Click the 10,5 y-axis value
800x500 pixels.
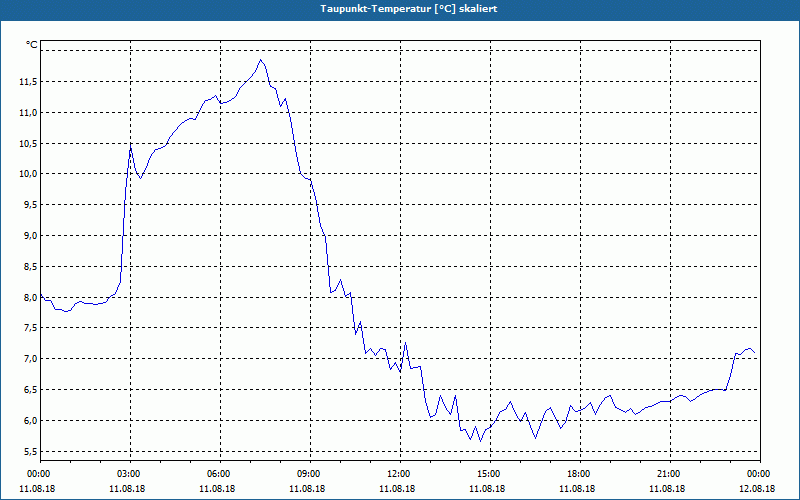28,143
